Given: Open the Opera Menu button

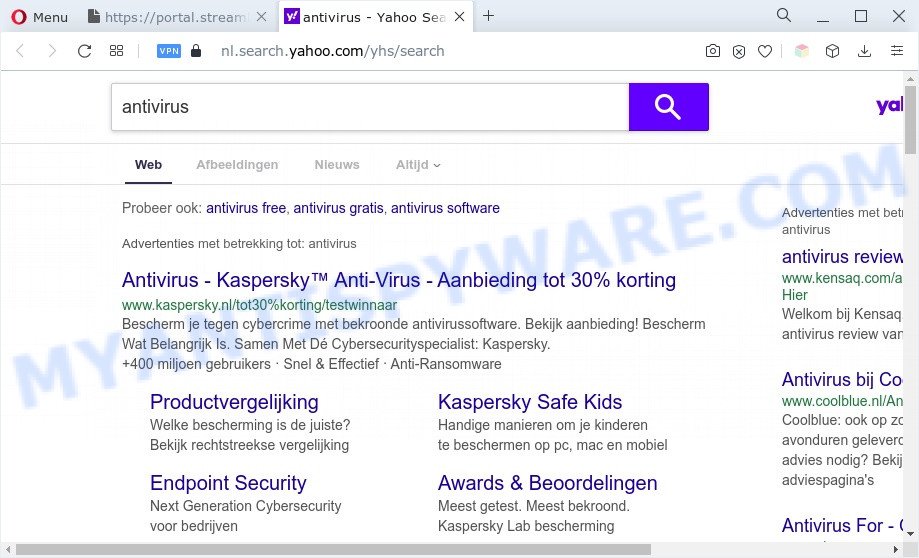Looking at the screenshot, I should (39, 17).
